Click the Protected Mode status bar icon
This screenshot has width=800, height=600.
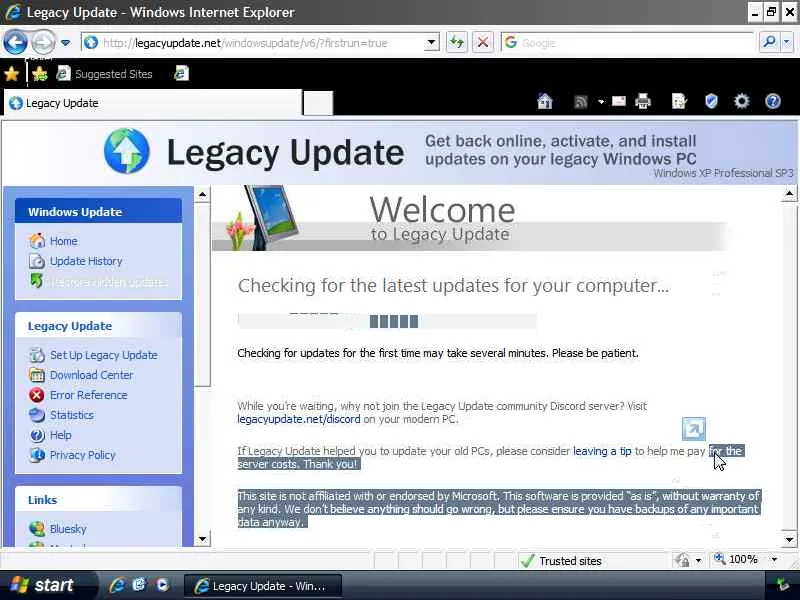click(682, 560)
